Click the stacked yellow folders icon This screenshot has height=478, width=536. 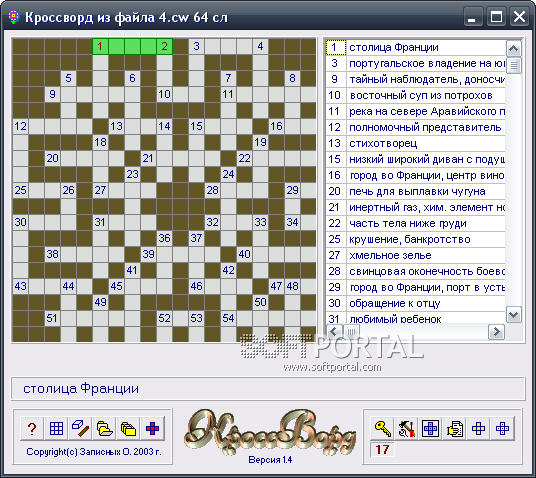(x=129, y=428)
